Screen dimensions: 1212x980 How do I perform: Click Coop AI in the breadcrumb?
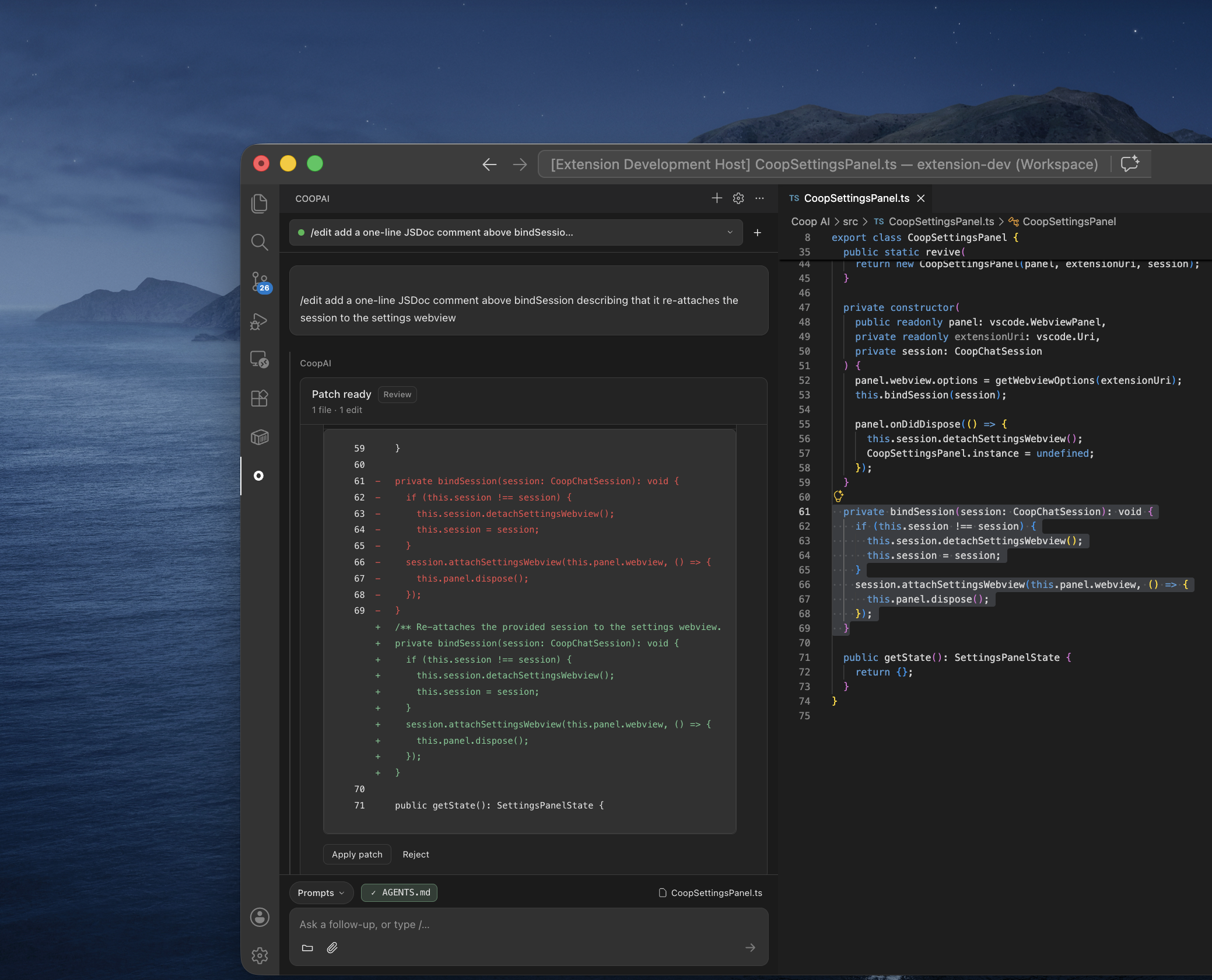(810, 222)
